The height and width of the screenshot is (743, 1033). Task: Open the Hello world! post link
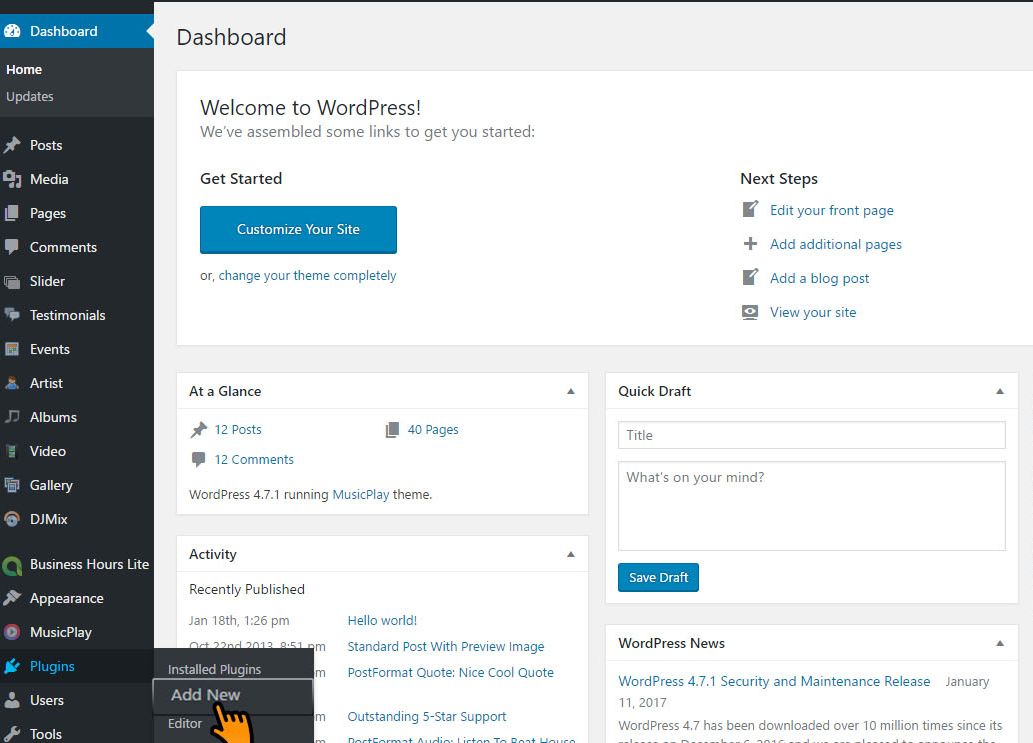[382, 620]
